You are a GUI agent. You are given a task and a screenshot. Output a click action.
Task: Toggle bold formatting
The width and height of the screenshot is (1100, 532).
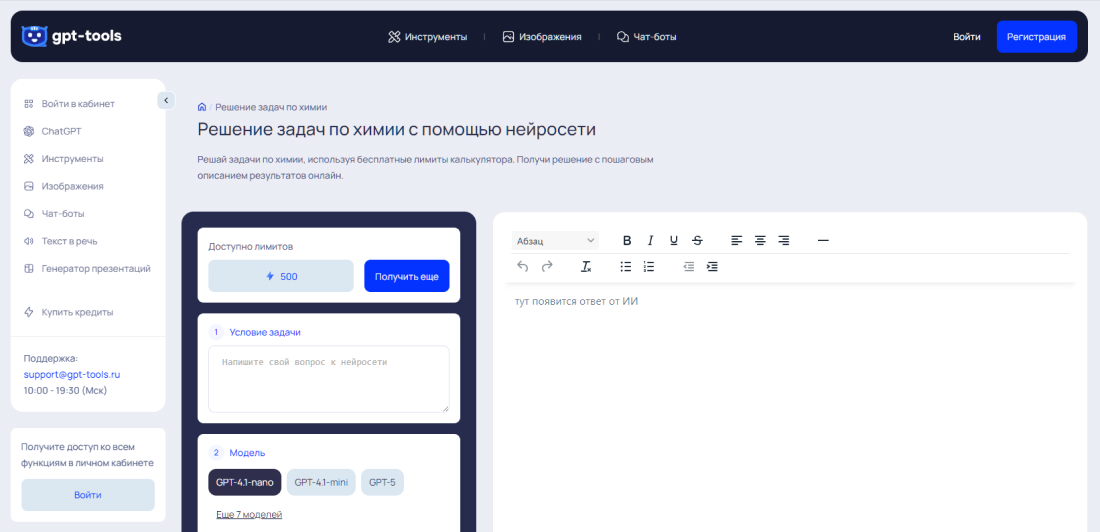[627, 241]
